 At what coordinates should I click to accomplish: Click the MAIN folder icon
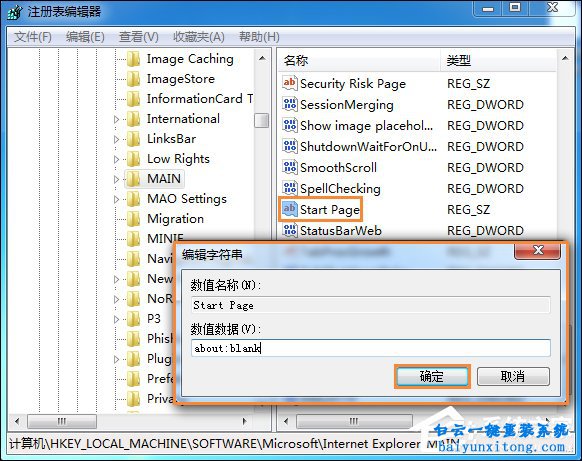click(x=133, y=179)
